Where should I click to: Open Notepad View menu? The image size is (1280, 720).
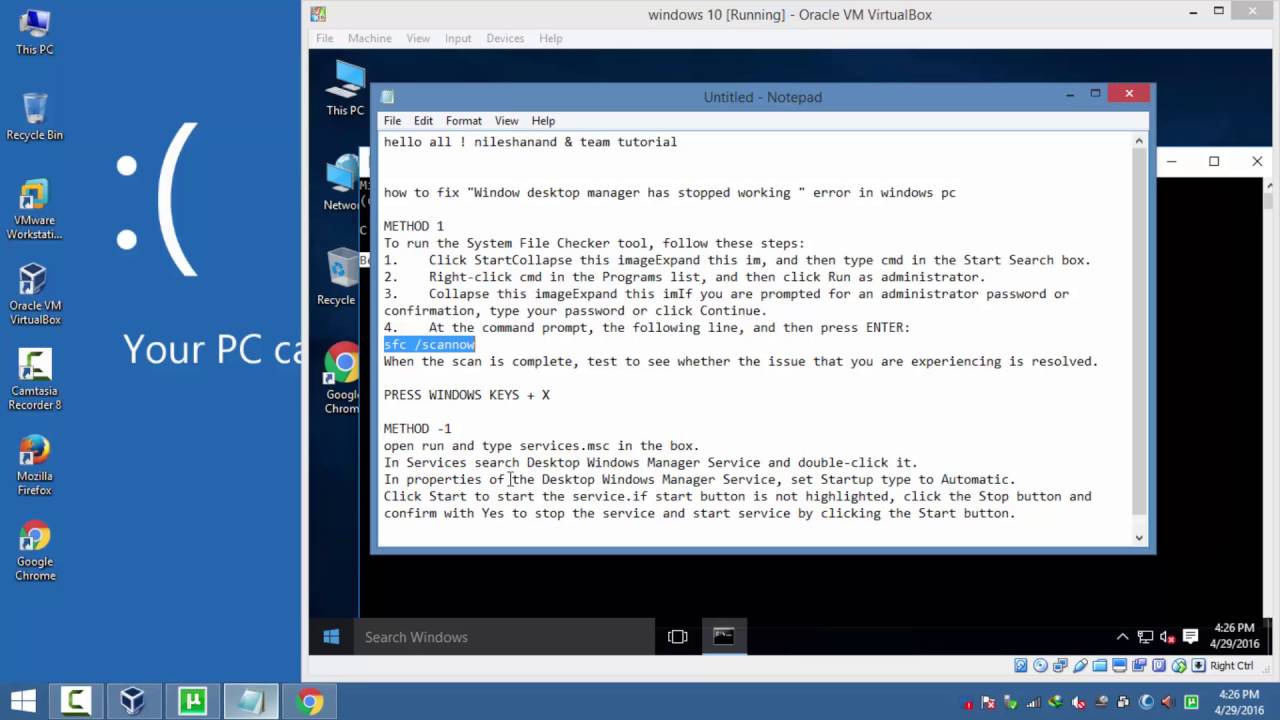click(x=506, y=120)
